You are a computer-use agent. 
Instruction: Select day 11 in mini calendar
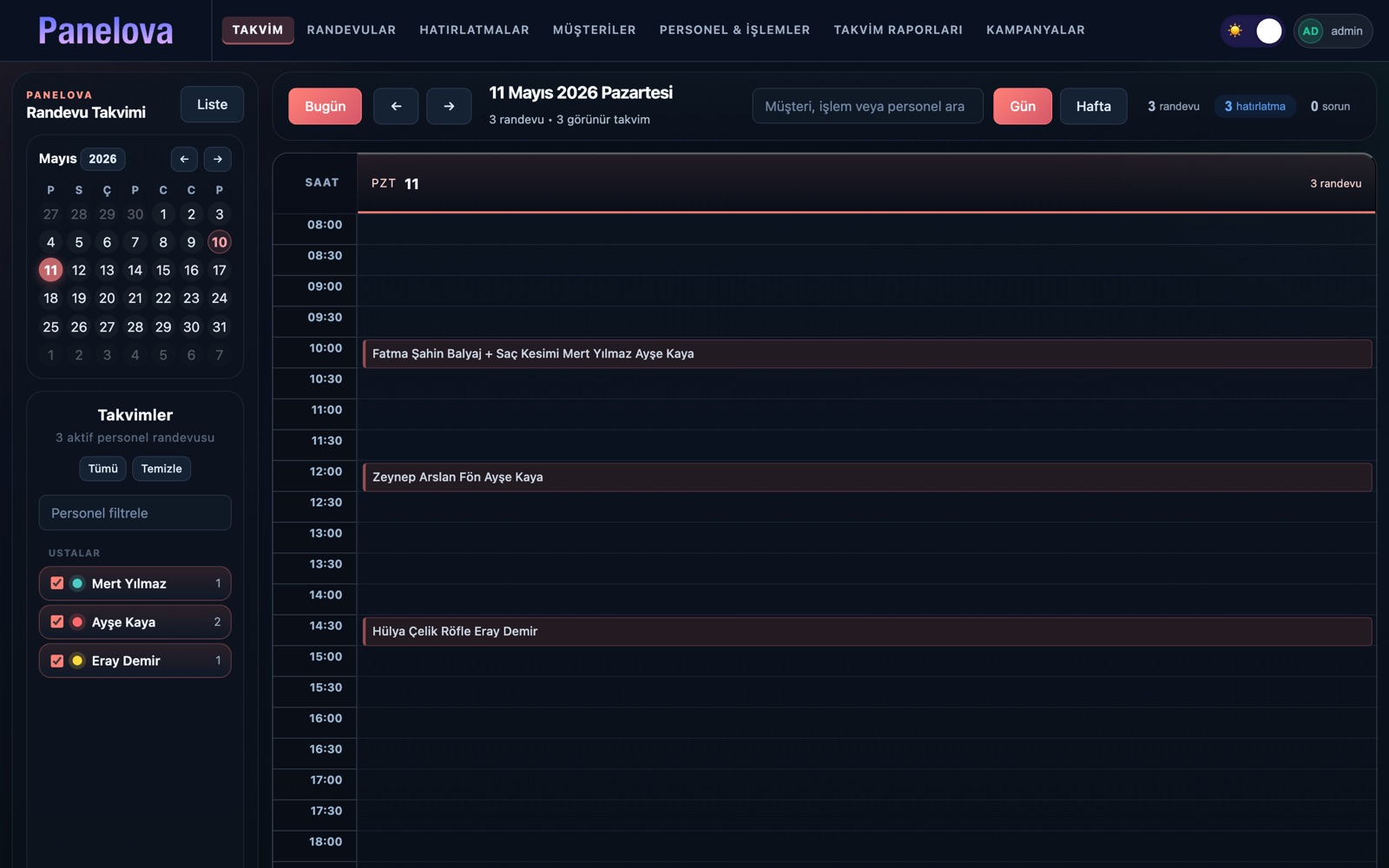(50, 270)
